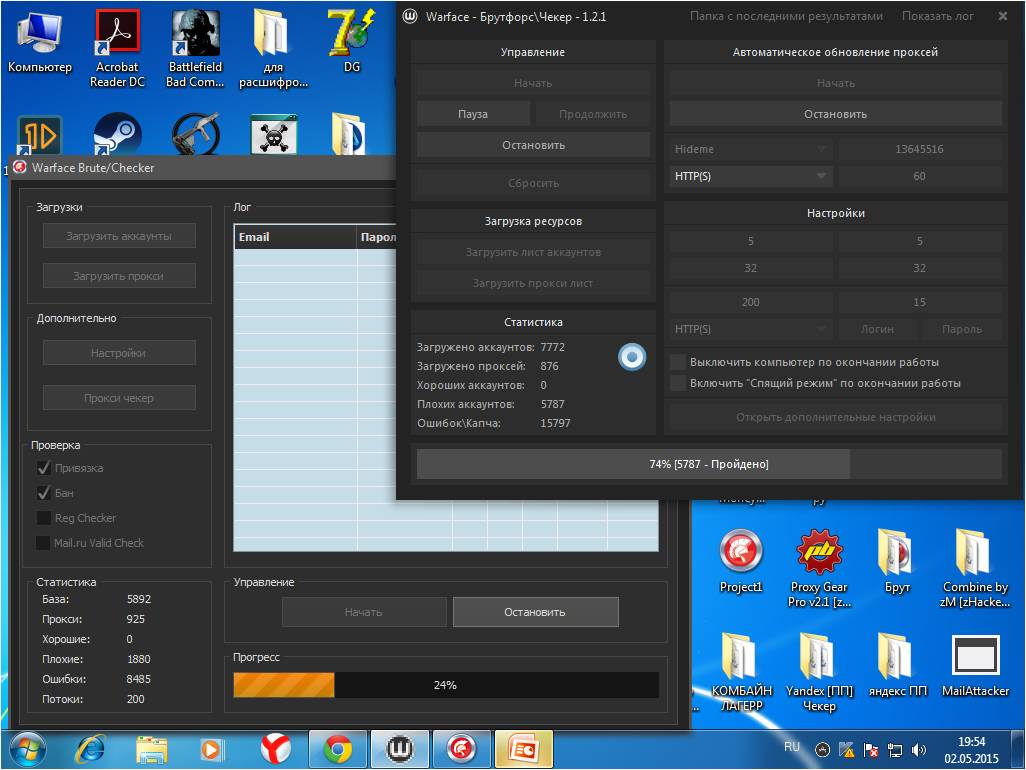Screen dimensions: 1026x770
Task: Click the Windows Start button
Action: pos(27,747)
